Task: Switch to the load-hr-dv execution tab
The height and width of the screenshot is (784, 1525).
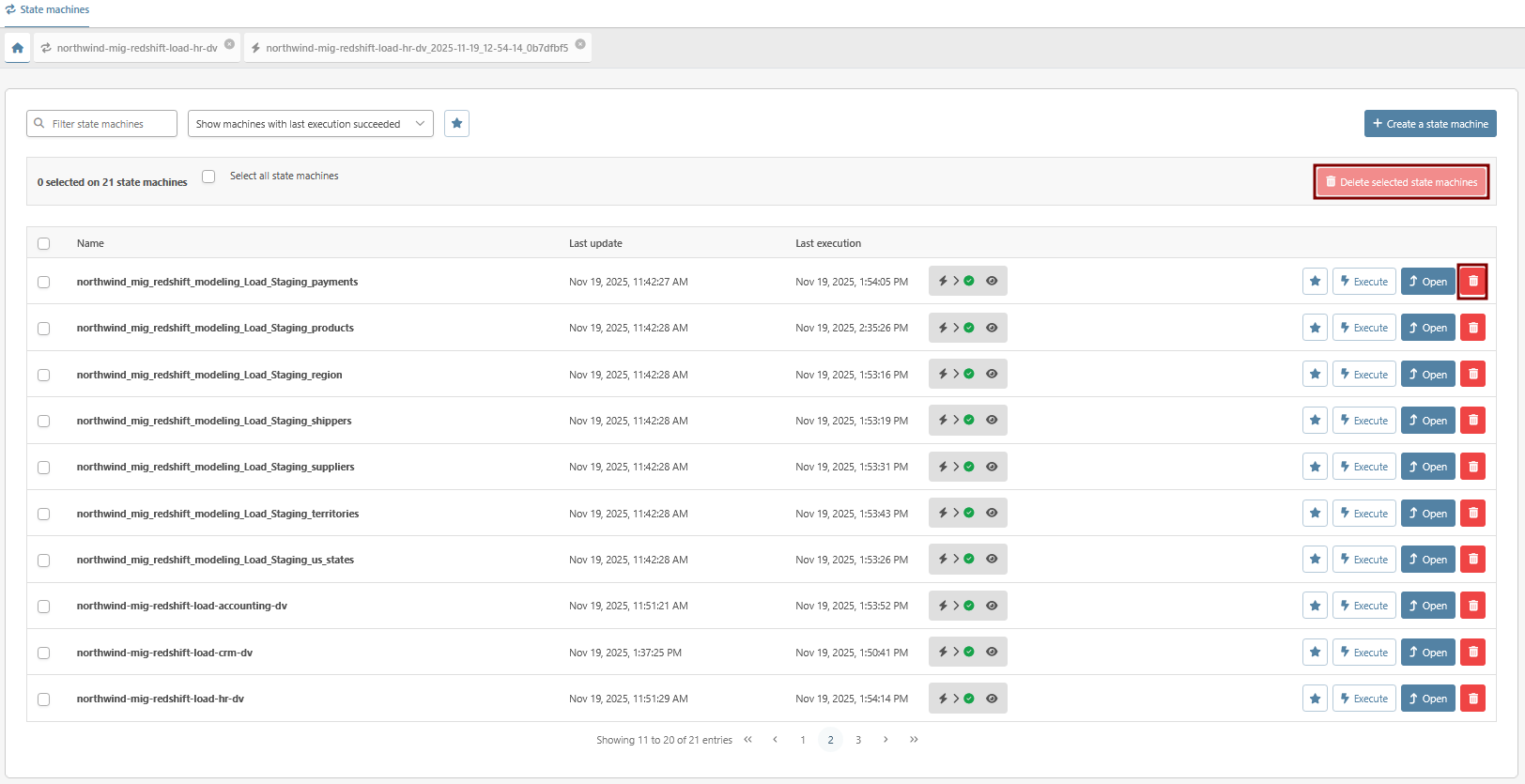Action: [x=416, y=48]
